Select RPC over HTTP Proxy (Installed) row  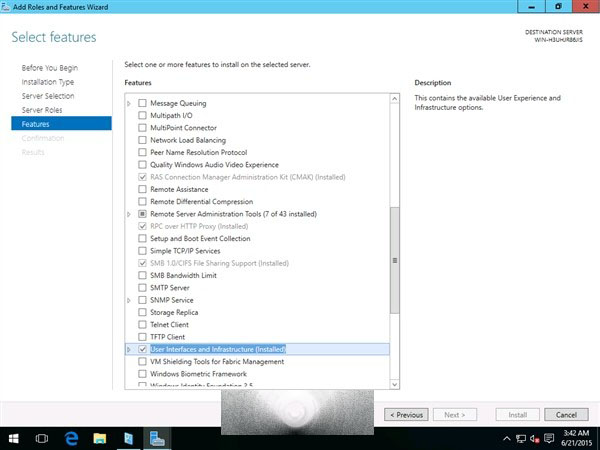pos(199,226)
